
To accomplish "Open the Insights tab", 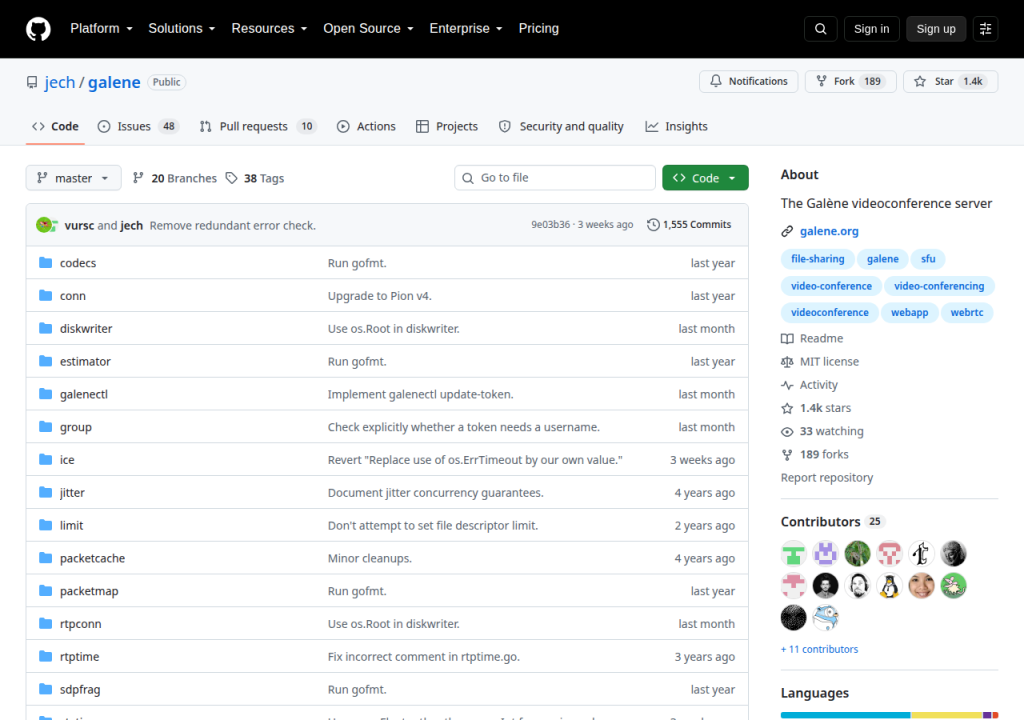I will 677,127.
